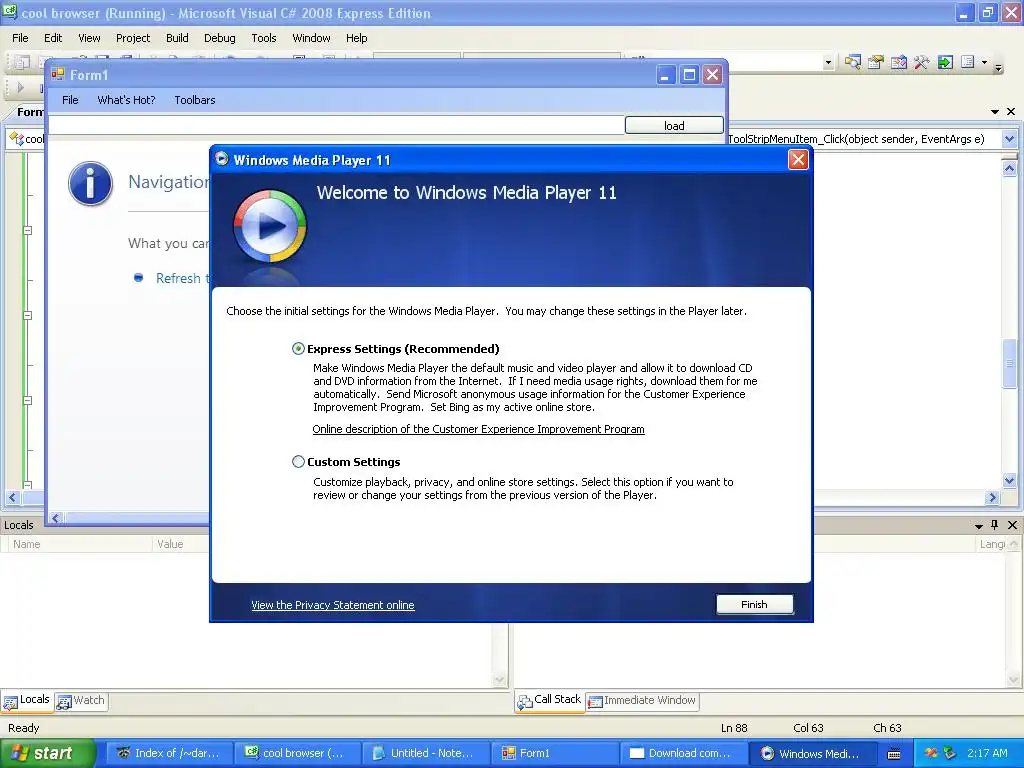Screen dimensions: 1024x768
Task: Open What's Hot? menu in Form1
Action: coord(126,100)
